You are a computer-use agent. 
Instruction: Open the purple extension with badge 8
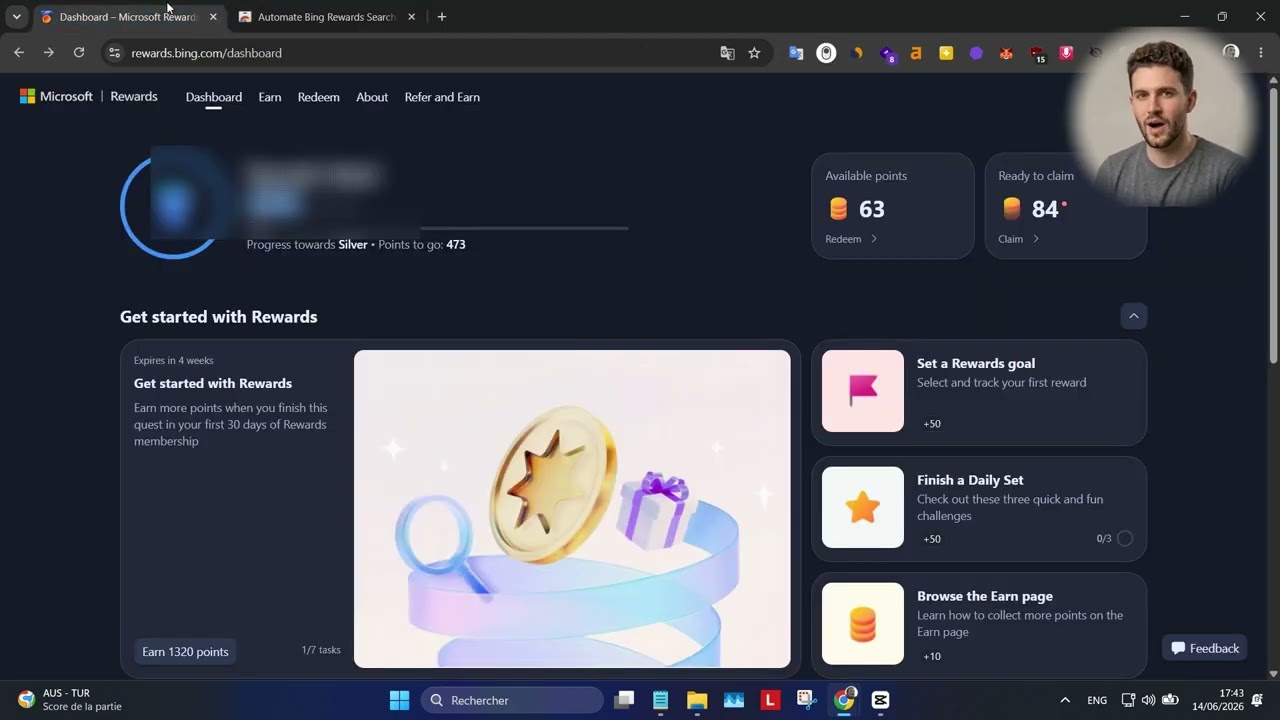point(887,54)
